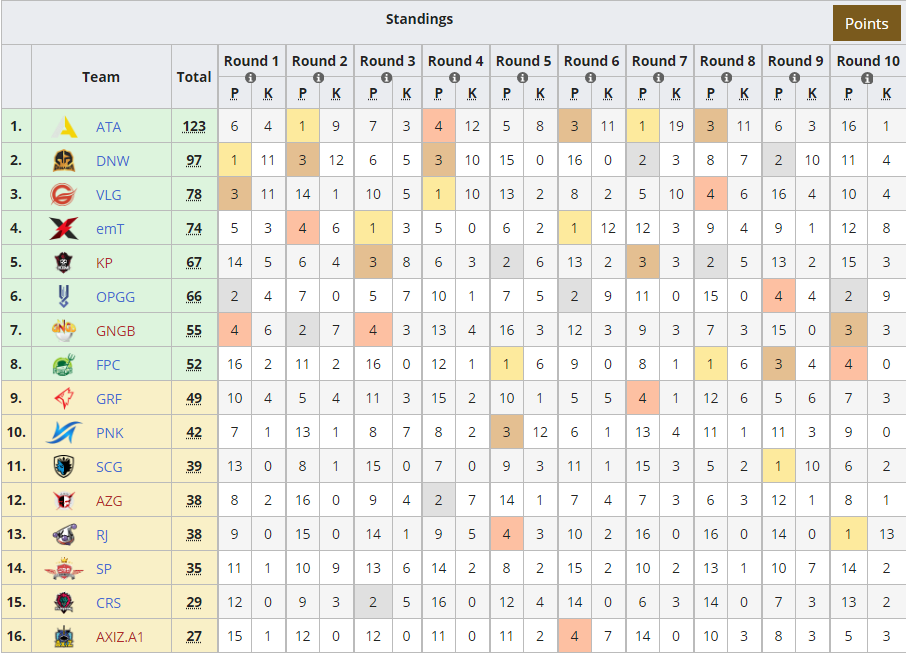Click the P subheader under Round 7

point(643,95)
